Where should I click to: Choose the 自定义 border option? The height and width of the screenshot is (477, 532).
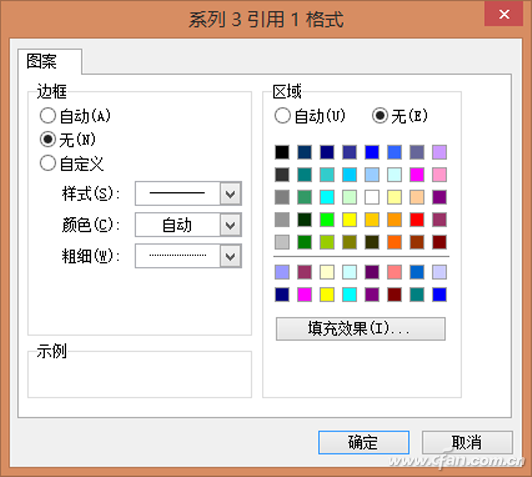coord(72,164)
